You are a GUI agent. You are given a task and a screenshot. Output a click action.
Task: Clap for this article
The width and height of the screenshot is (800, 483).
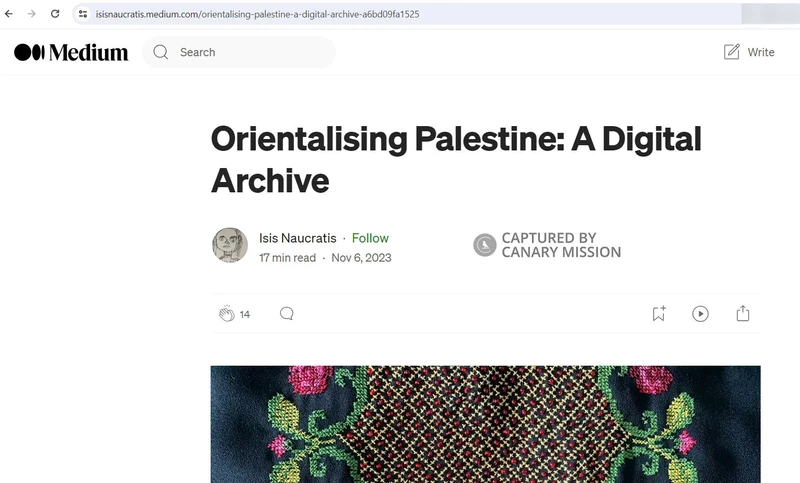coord(226,314)
